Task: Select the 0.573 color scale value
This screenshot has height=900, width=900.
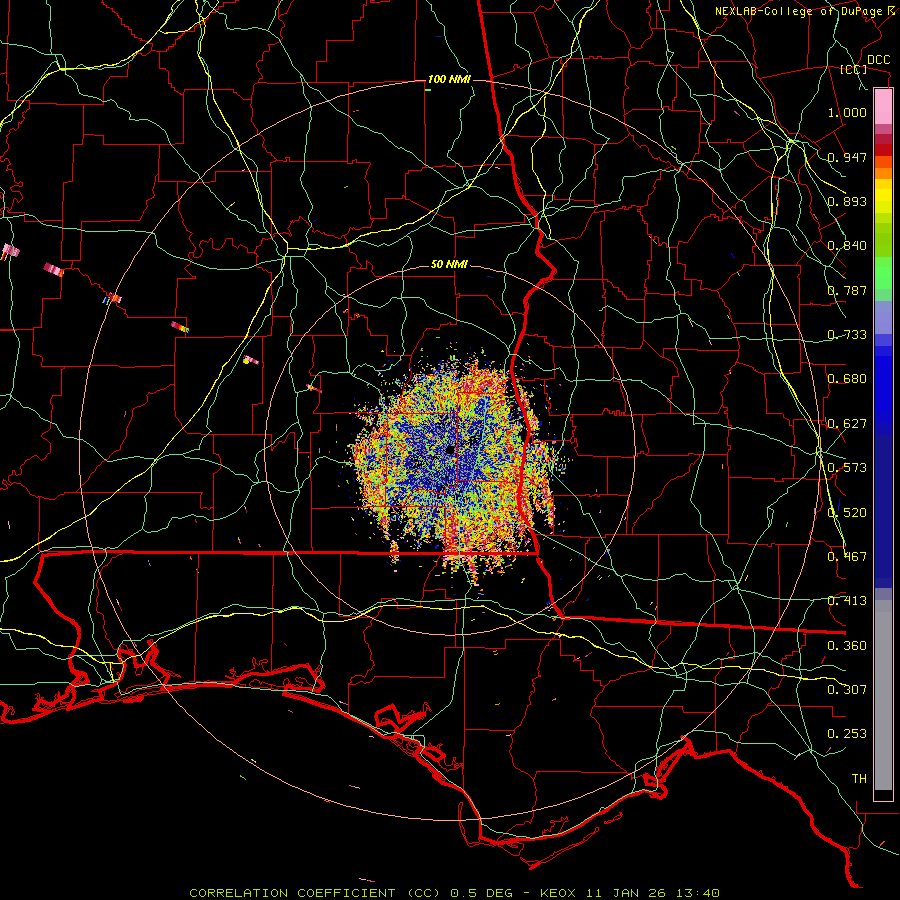Action: 847,467
